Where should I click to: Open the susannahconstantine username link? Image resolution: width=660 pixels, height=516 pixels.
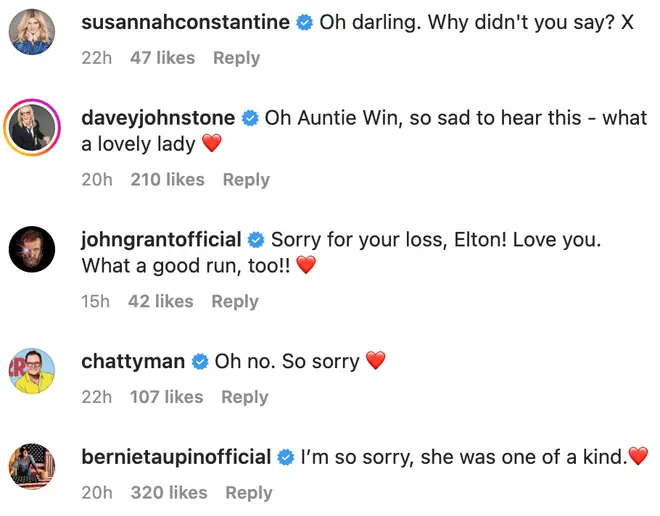coord(186,22)
